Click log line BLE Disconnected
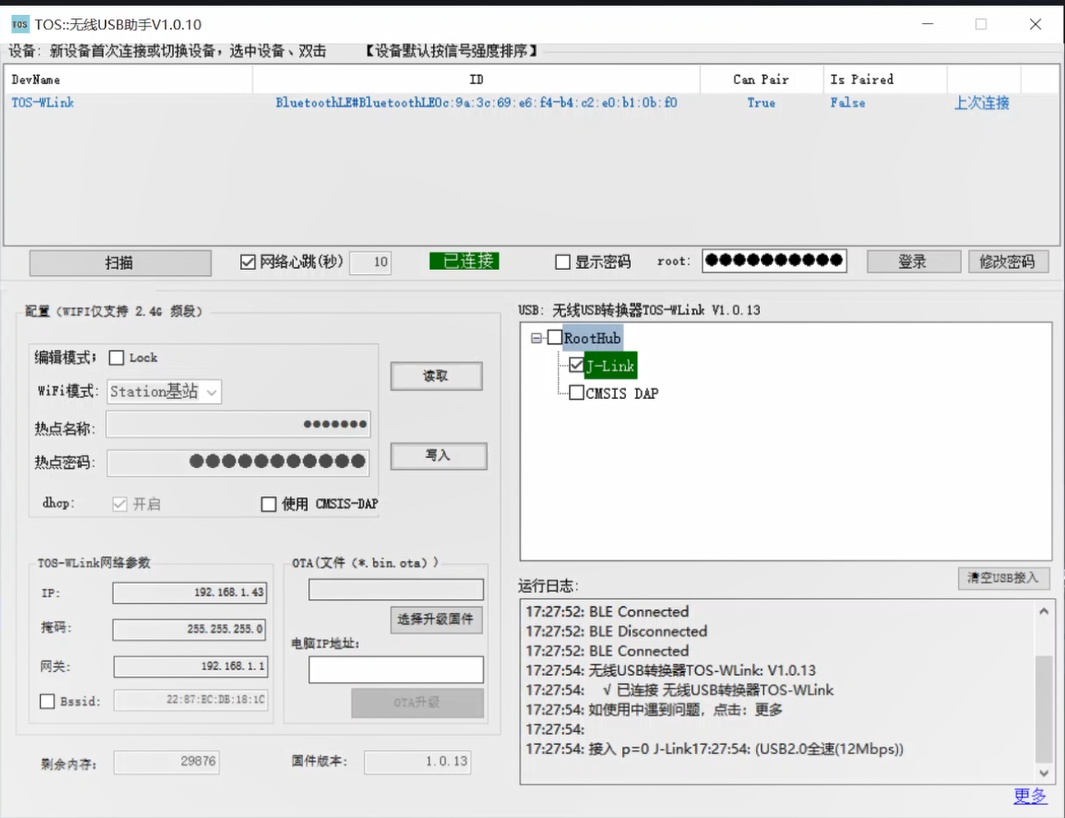This screenshot has width=1065, height=818. (617, 631)
